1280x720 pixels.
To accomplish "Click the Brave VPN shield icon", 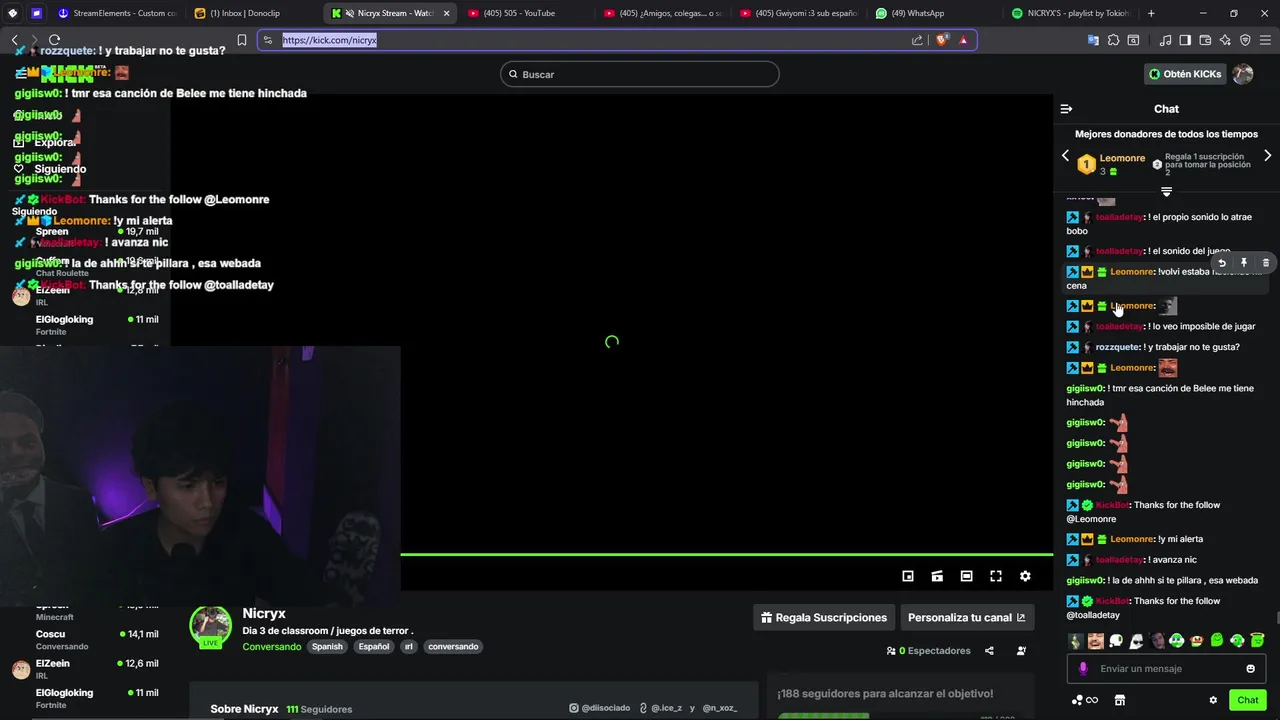I will point(1245,40).
